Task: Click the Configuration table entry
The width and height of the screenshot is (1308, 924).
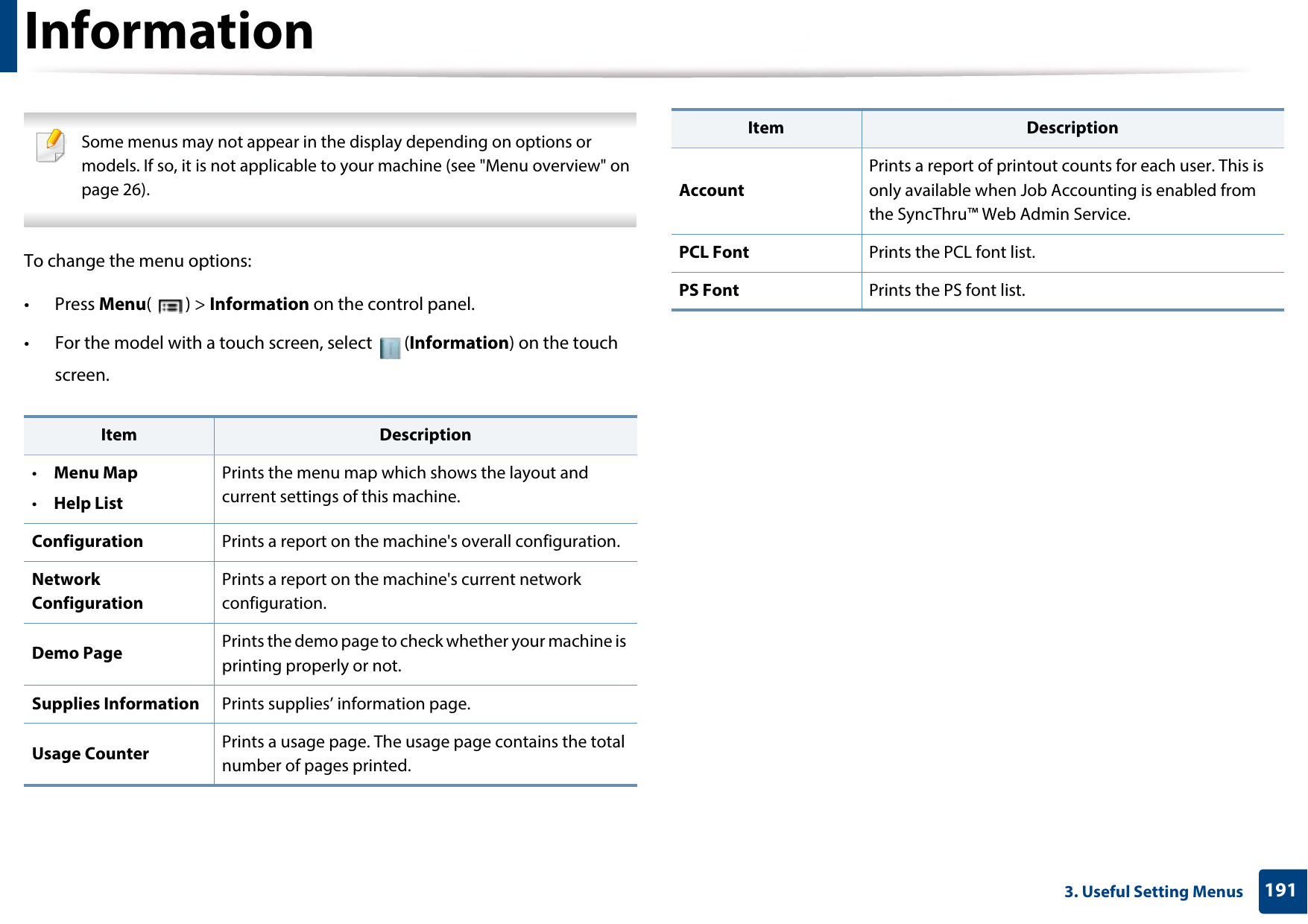Action: 87,542
